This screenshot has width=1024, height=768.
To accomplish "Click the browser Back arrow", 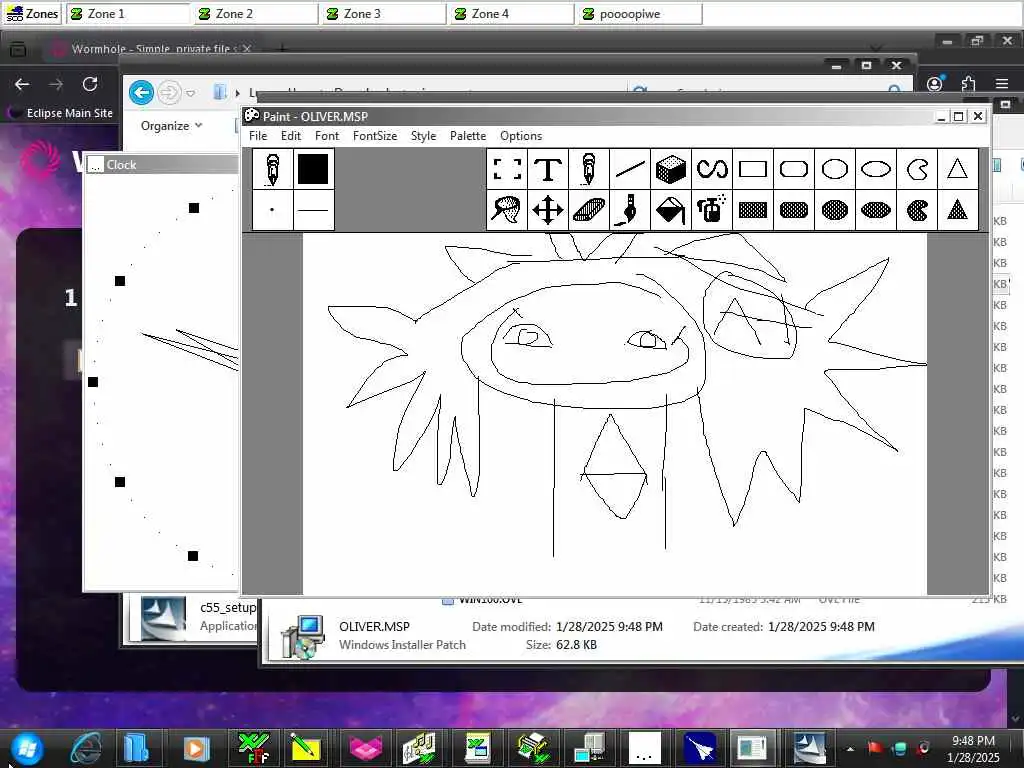I will tap(22, 84).
